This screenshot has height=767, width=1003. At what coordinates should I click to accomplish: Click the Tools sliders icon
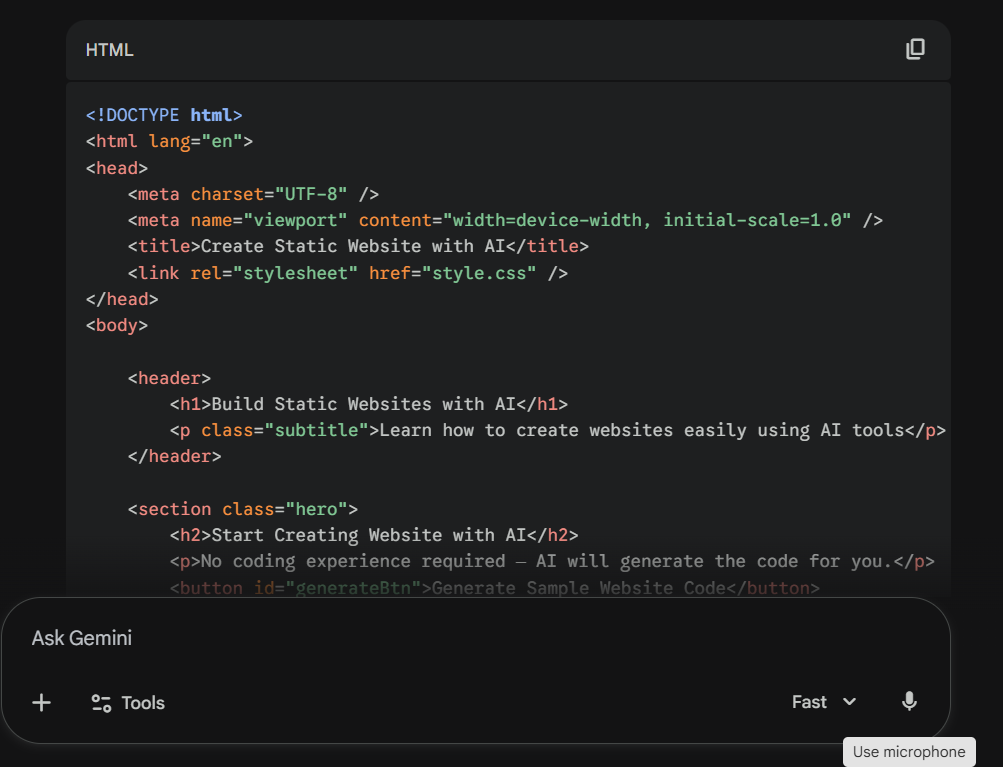coord(101,703)
